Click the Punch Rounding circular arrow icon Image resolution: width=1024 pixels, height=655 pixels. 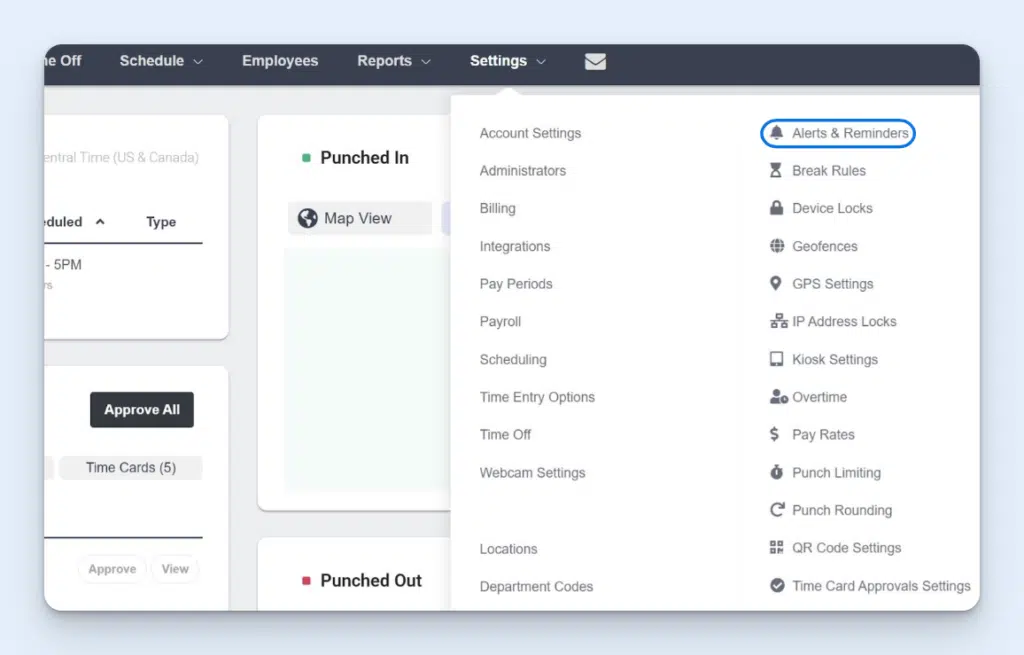click(x=776, y=510)
